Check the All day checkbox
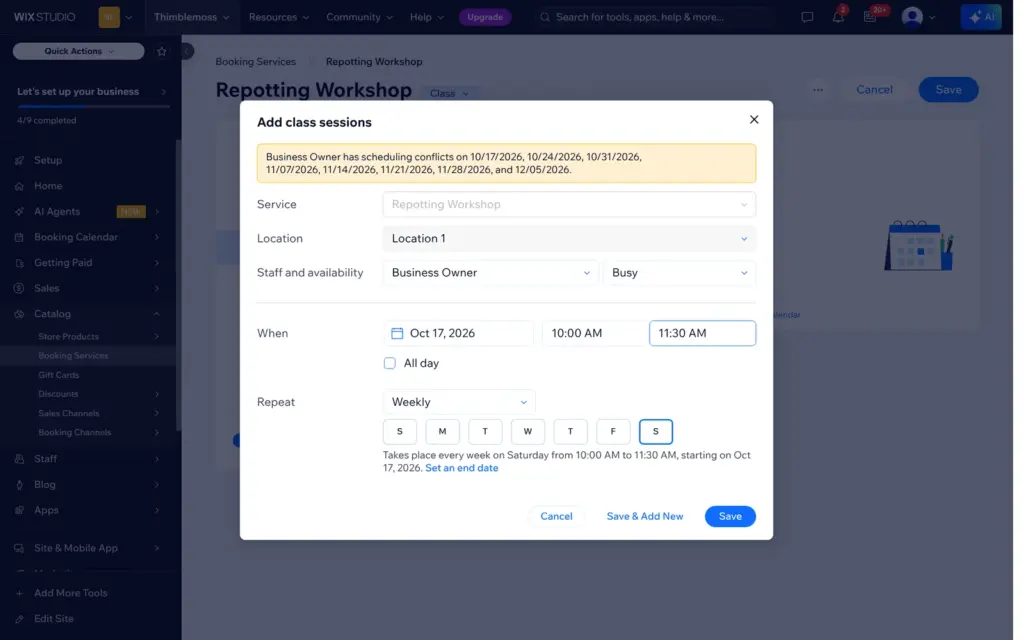1024x640 pixels. pos(390,363)
